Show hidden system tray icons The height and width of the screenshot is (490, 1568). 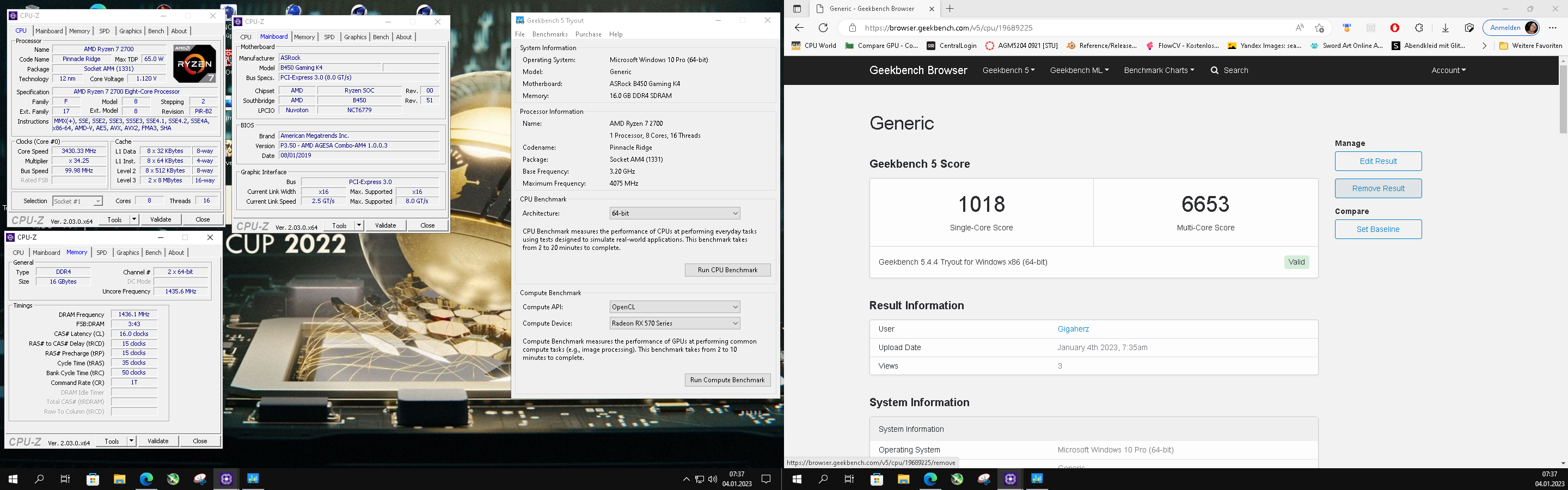(686, 479)
